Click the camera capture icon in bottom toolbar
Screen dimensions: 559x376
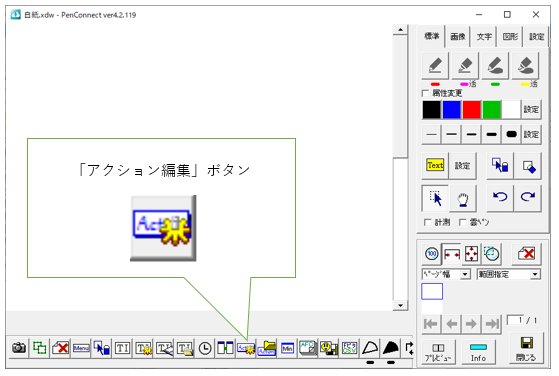19,347
